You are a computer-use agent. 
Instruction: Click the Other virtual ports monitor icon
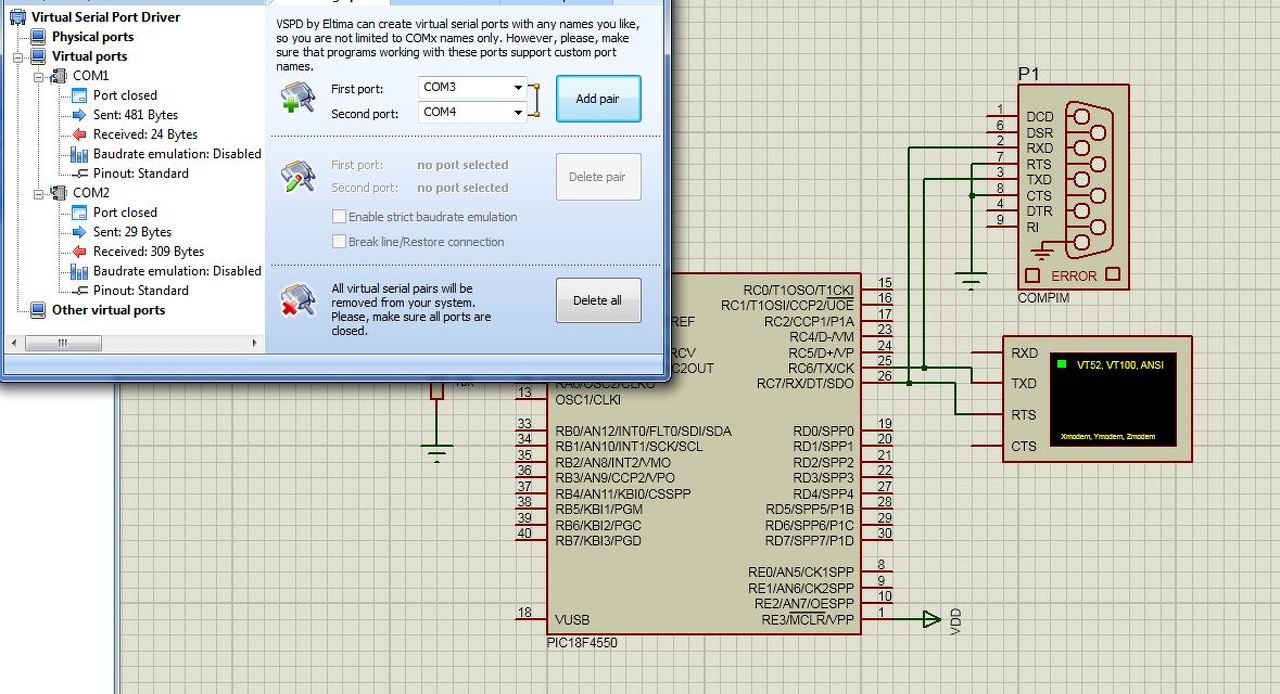(38, 310)
